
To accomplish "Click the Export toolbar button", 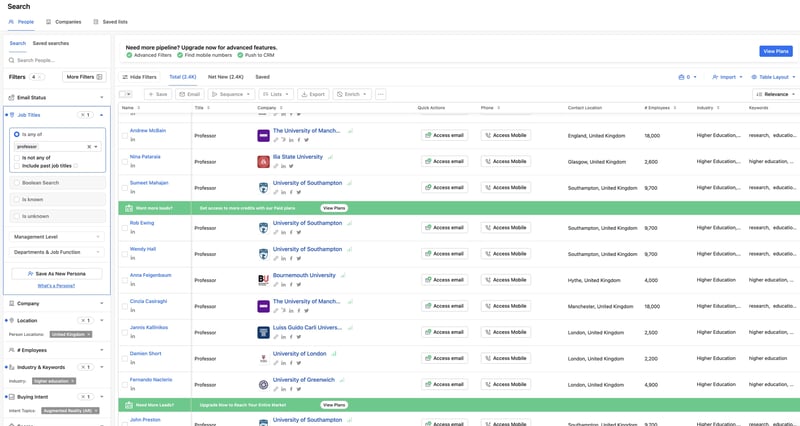I will [313, 94].
